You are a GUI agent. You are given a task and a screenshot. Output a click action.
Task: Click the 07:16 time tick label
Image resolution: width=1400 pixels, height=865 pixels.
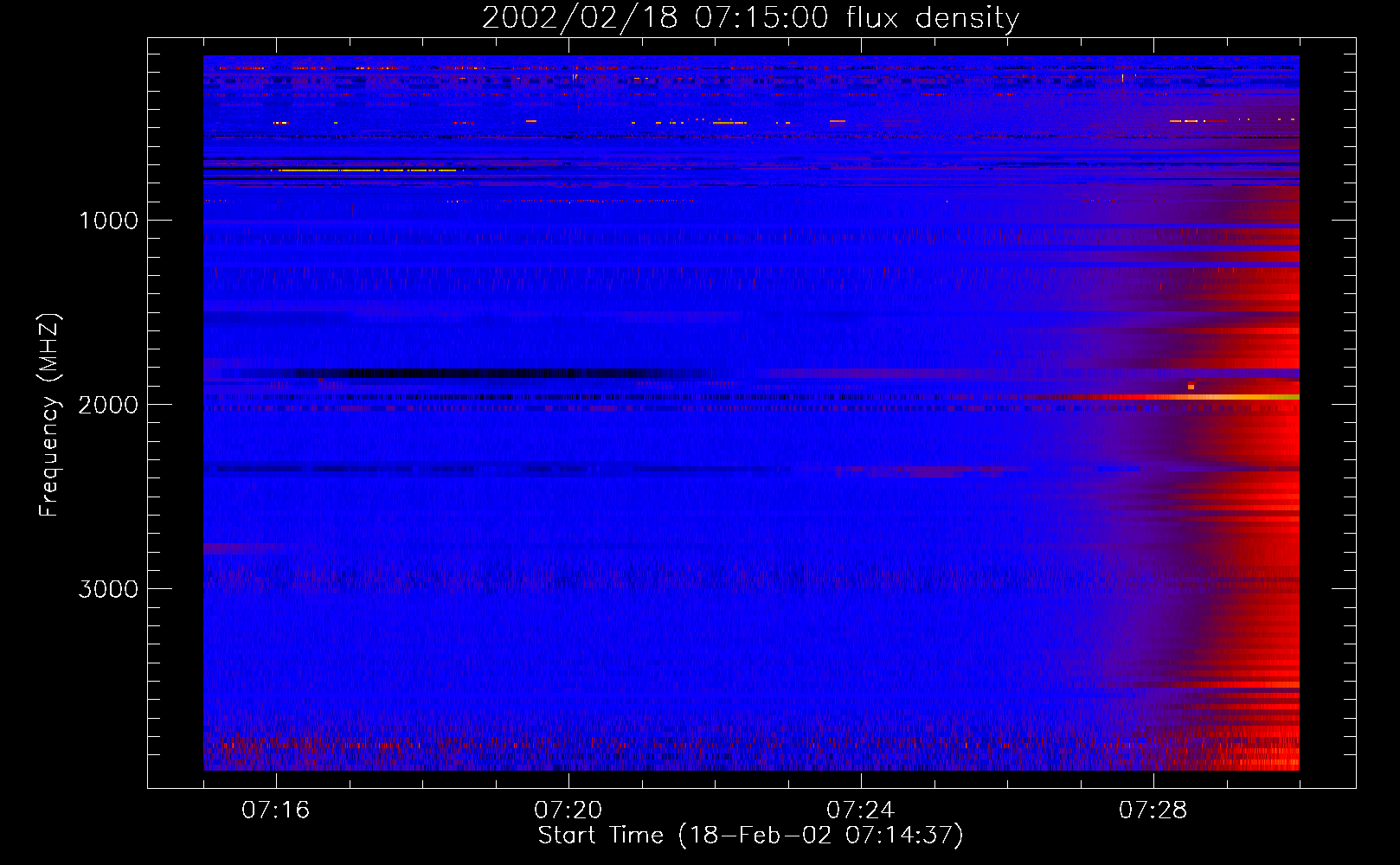[276, 811]
